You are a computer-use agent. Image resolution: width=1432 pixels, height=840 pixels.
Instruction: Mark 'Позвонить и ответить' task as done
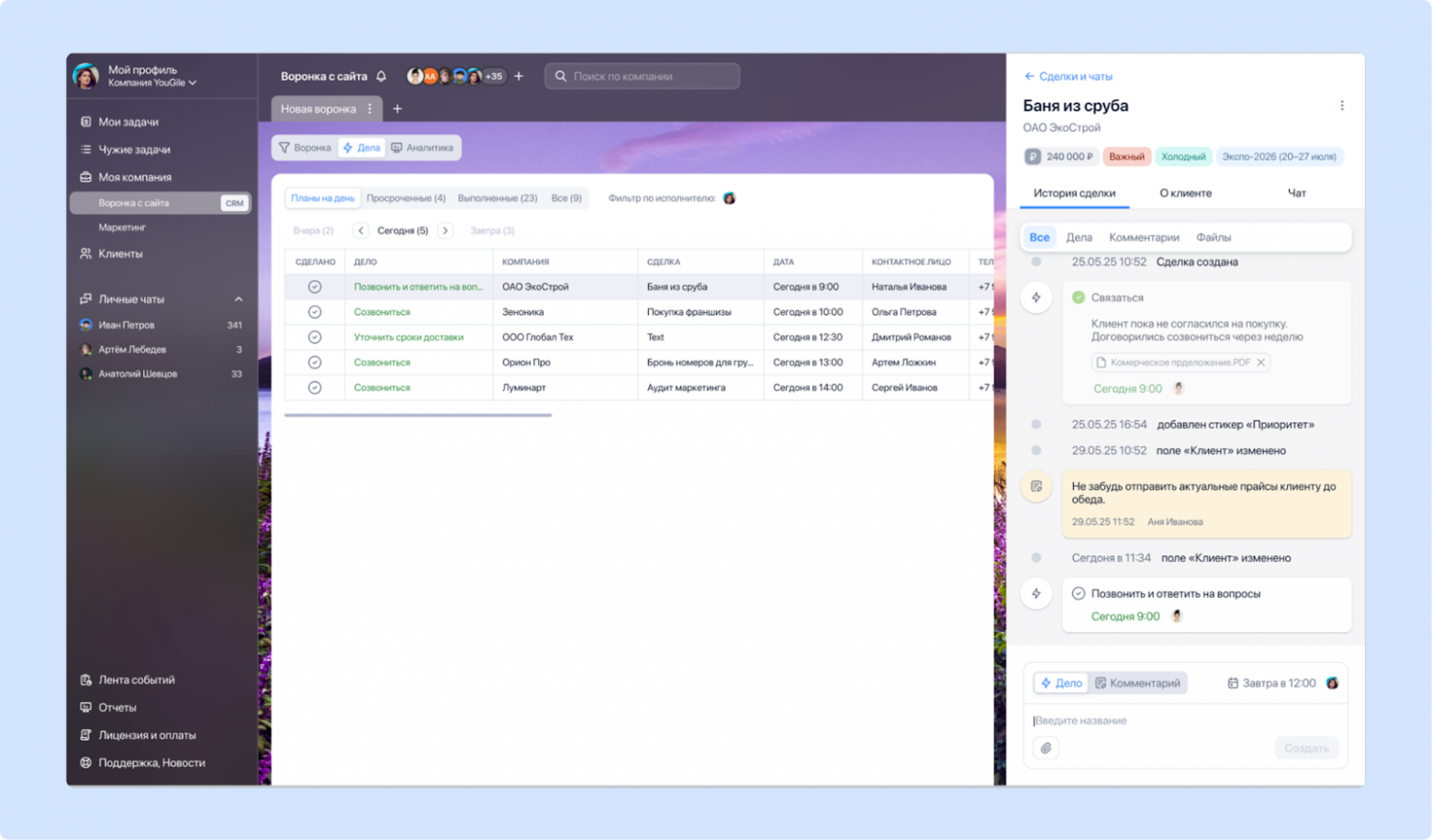tap(315, 286)
